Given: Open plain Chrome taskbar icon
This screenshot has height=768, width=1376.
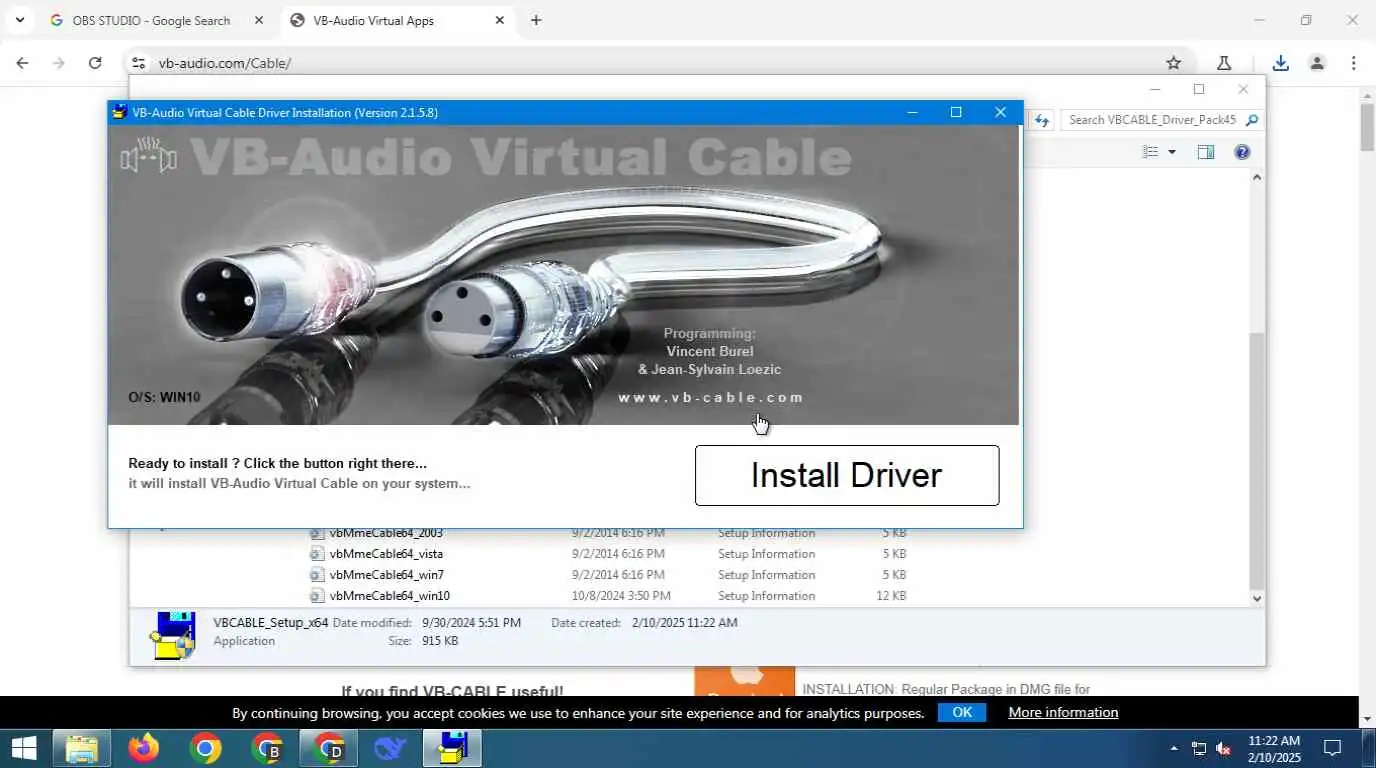Looking at the screenshot, I should click(205, 748).
